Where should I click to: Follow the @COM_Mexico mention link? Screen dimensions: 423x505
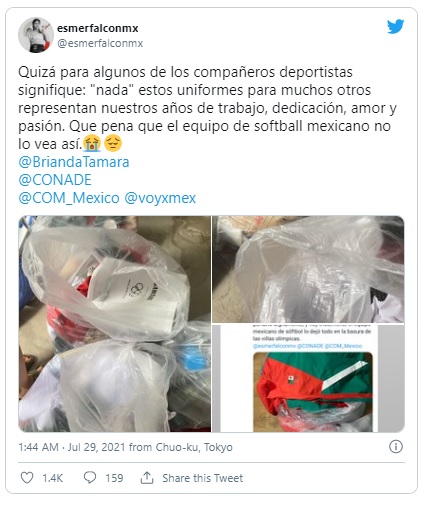(x=69, y=198)
